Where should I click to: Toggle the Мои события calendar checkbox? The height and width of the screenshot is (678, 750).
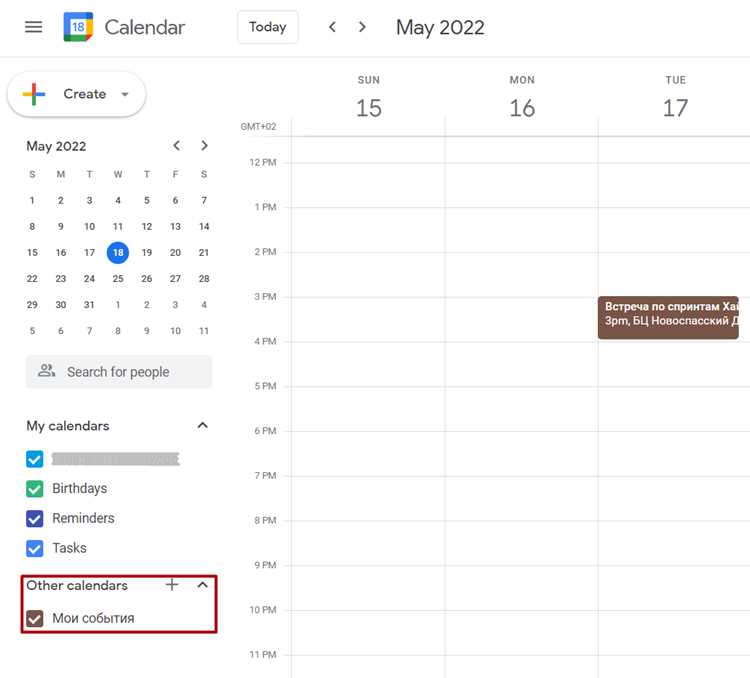tap(34, 618)
